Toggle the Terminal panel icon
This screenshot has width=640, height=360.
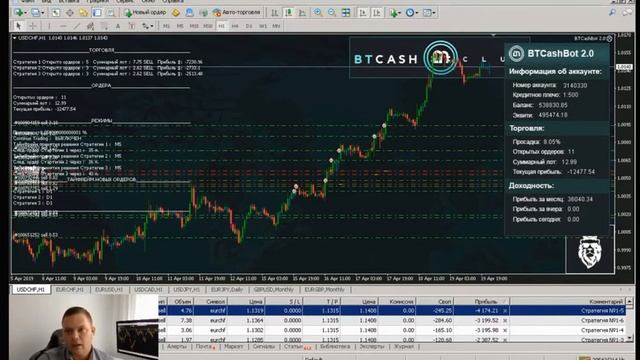[x=97, y=13]
